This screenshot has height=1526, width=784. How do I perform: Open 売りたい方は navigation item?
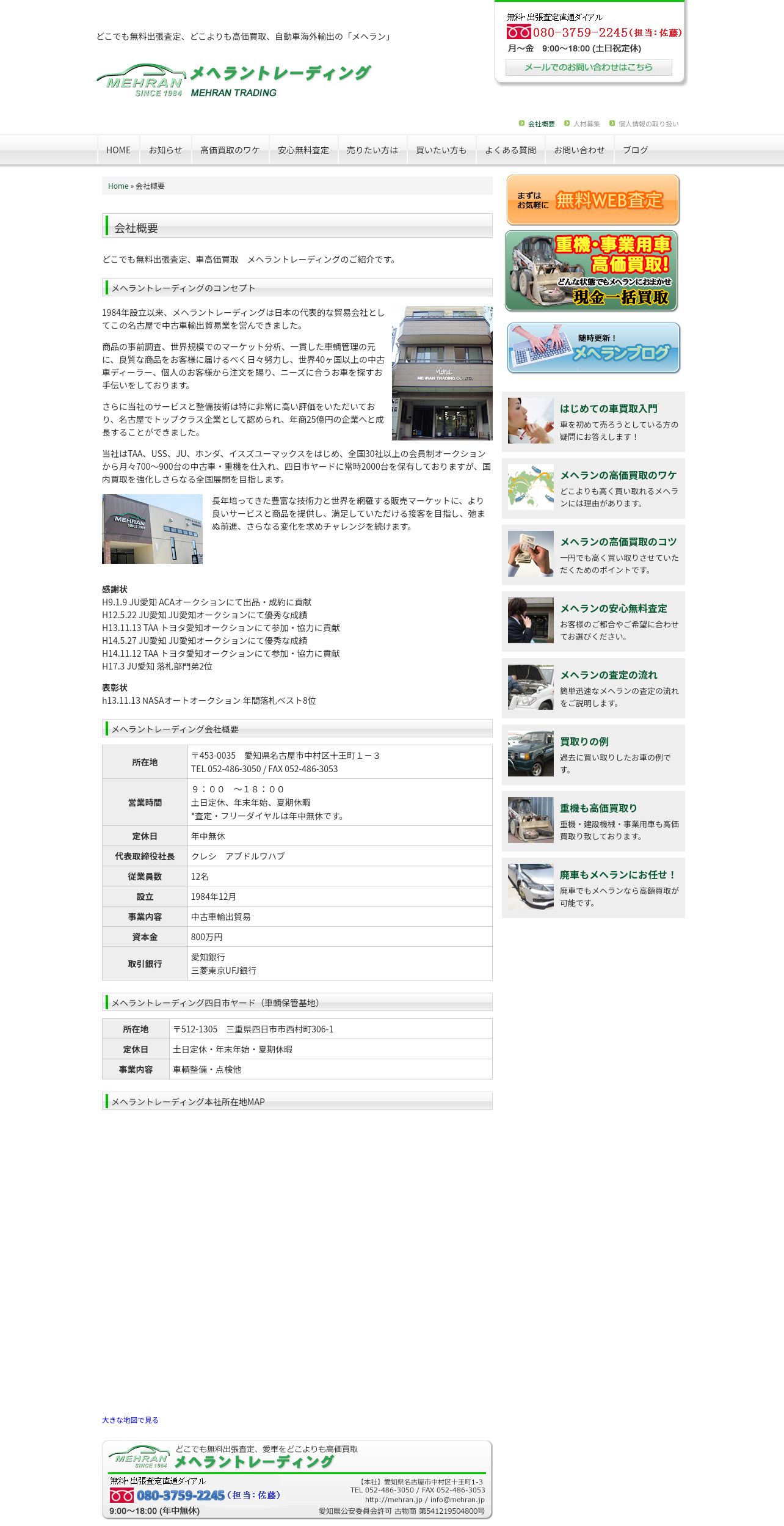(x=372, y=150)
